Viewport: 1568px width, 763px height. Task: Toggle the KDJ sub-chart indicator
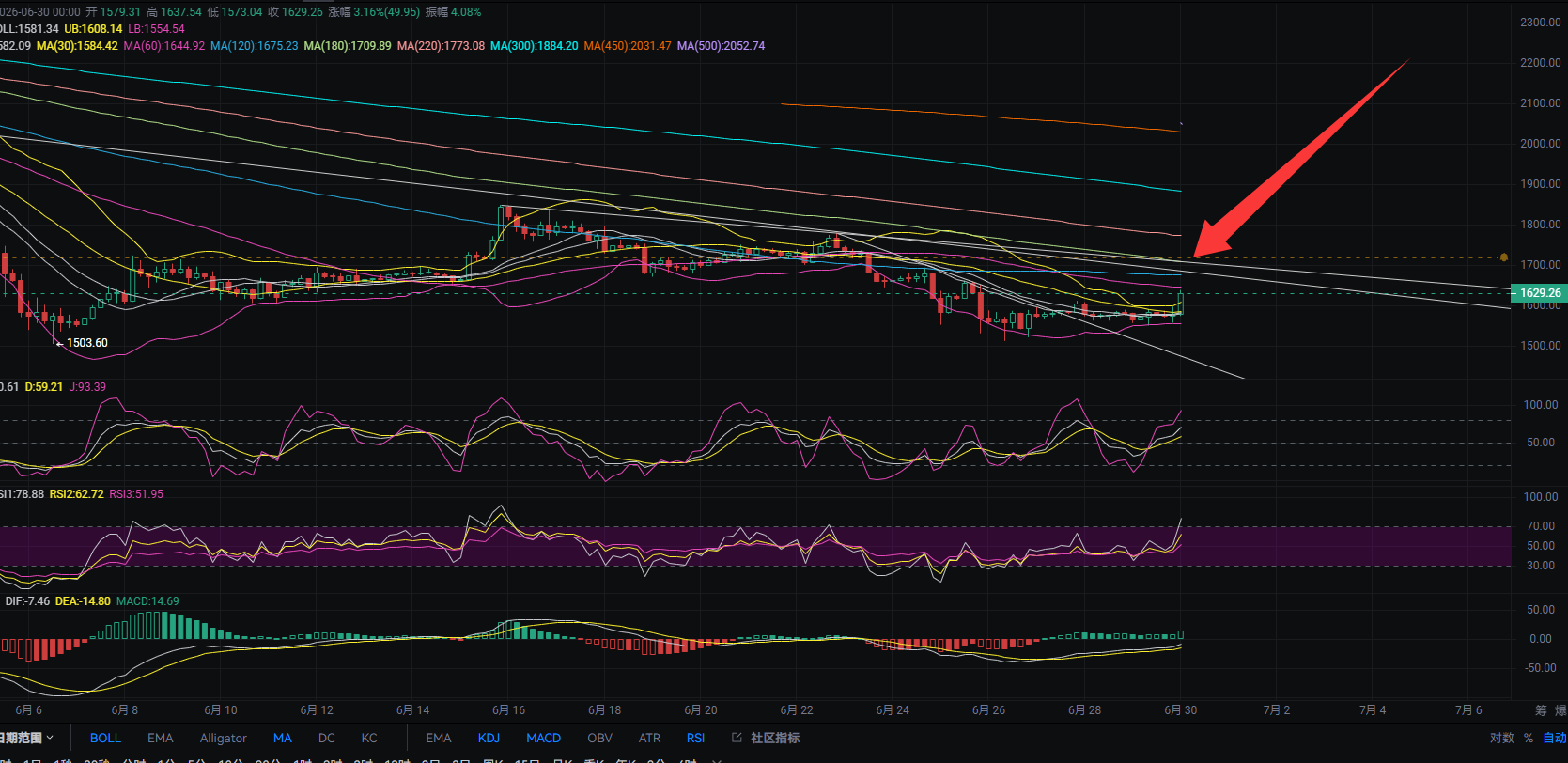point(489,738)
